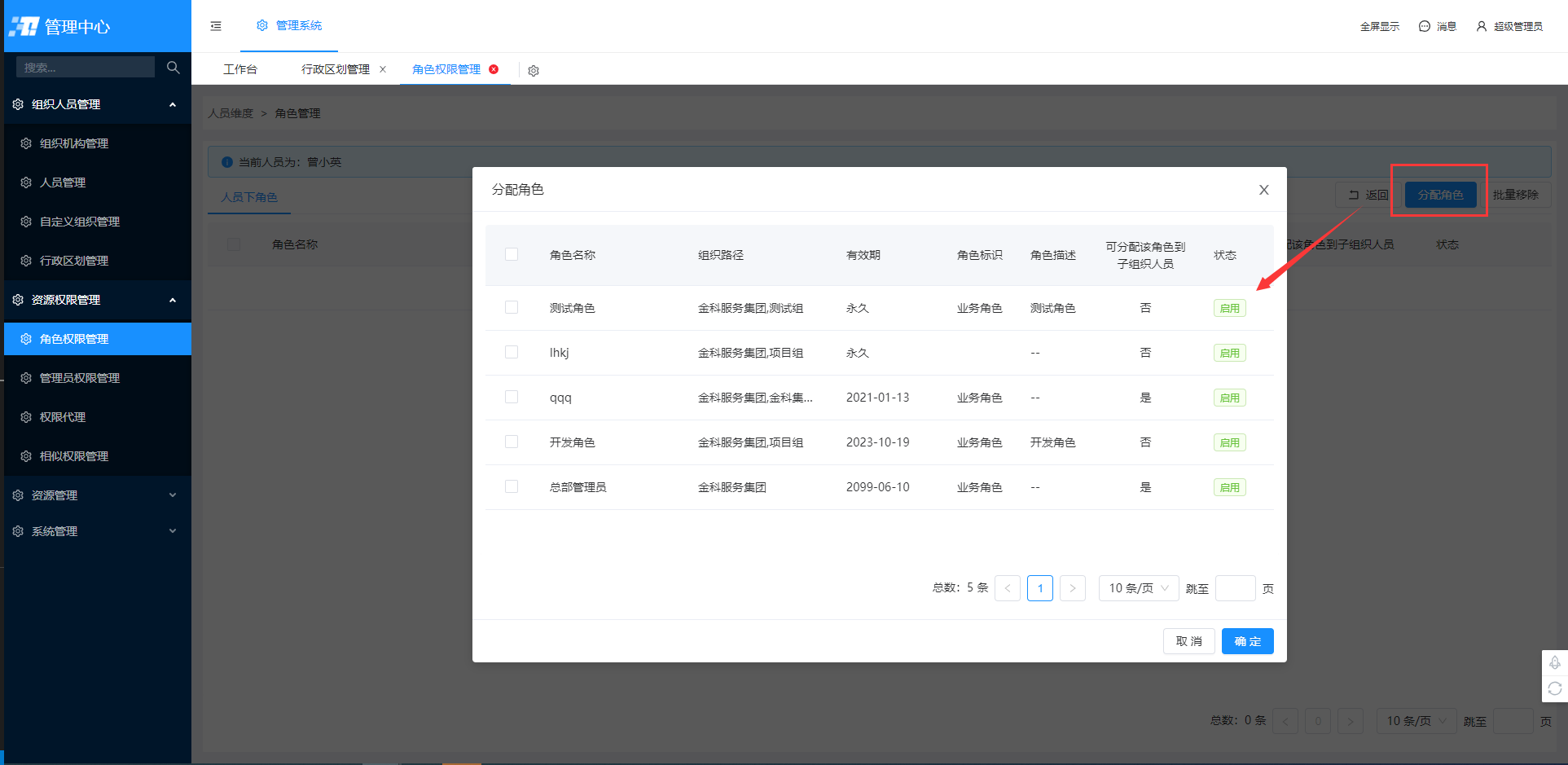This screenshot has width=1568, height=765.
Task: Open 组织机构管理 in the sidebar
Action: point(98,143)
